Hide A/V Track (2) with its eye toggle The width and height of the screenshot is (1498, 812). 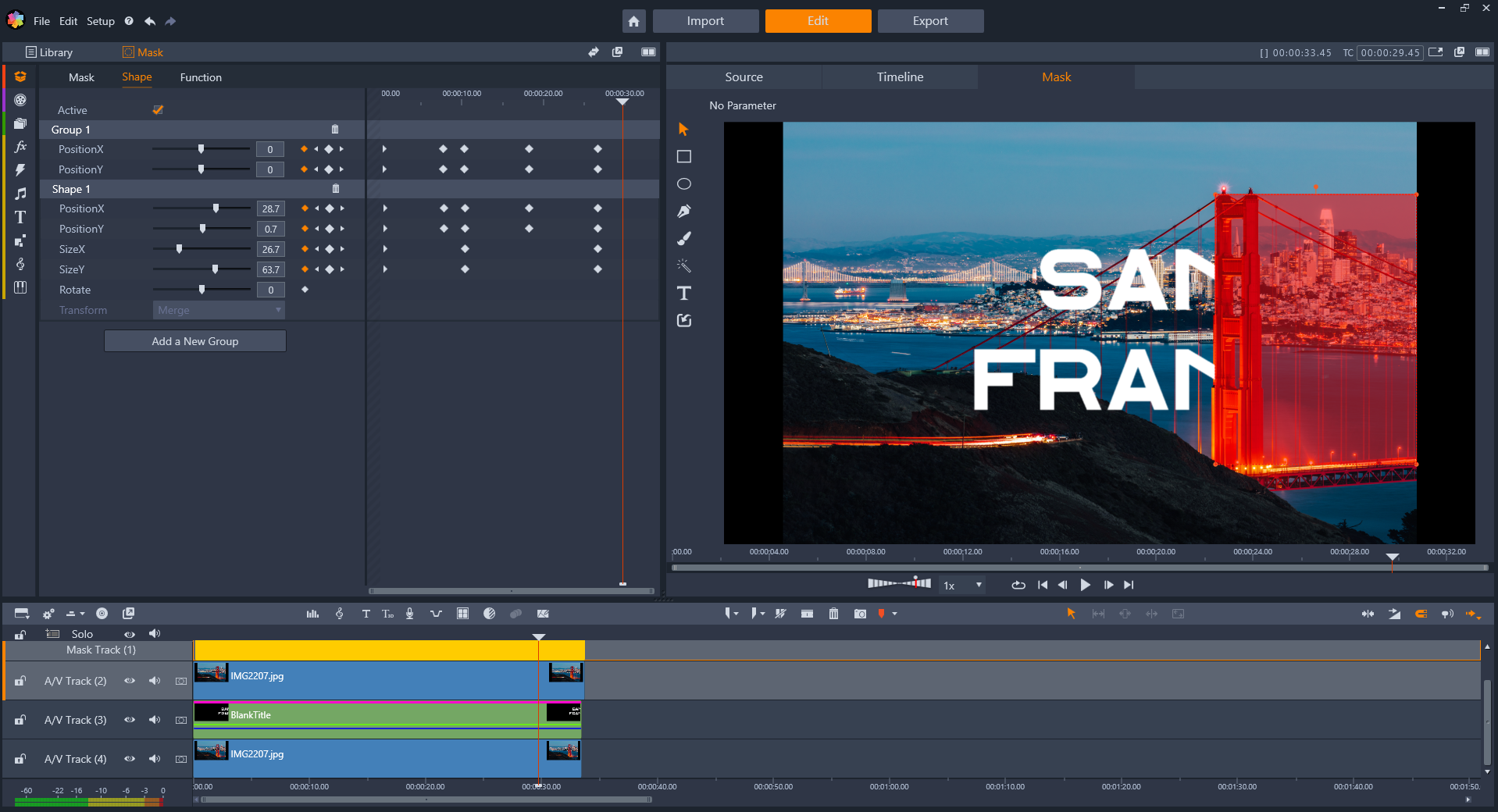[x=130, y=680]
